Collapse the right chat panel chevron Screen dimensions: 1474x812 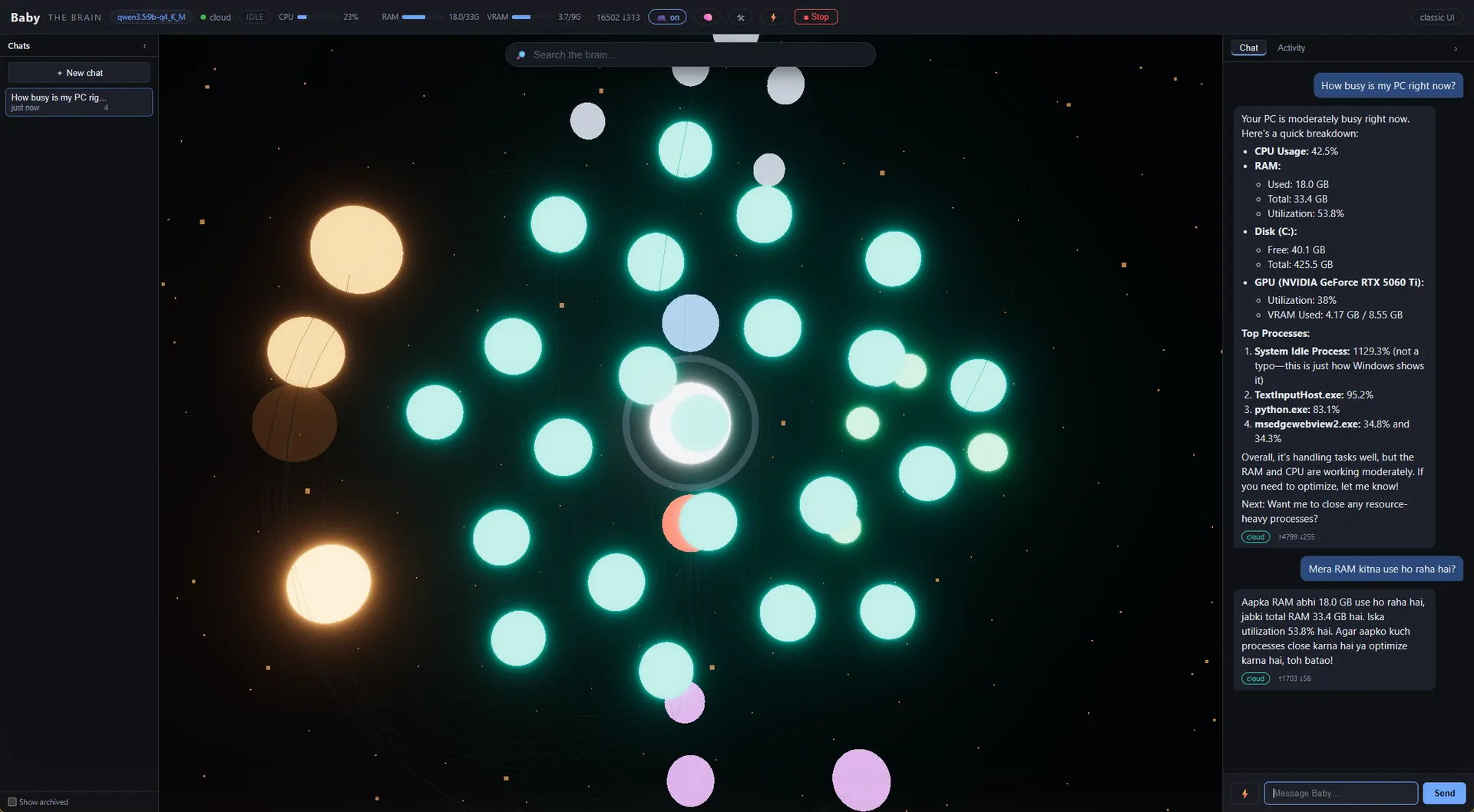[1456, 48]
